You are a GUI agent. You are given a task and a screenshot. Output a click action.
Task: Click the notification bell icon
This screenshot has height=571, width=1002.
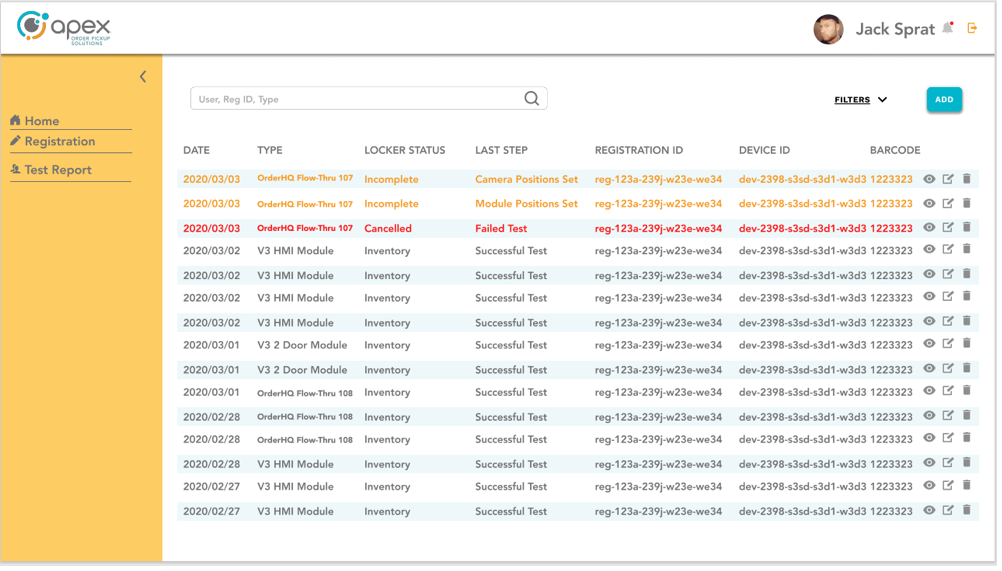pos(947,28)
